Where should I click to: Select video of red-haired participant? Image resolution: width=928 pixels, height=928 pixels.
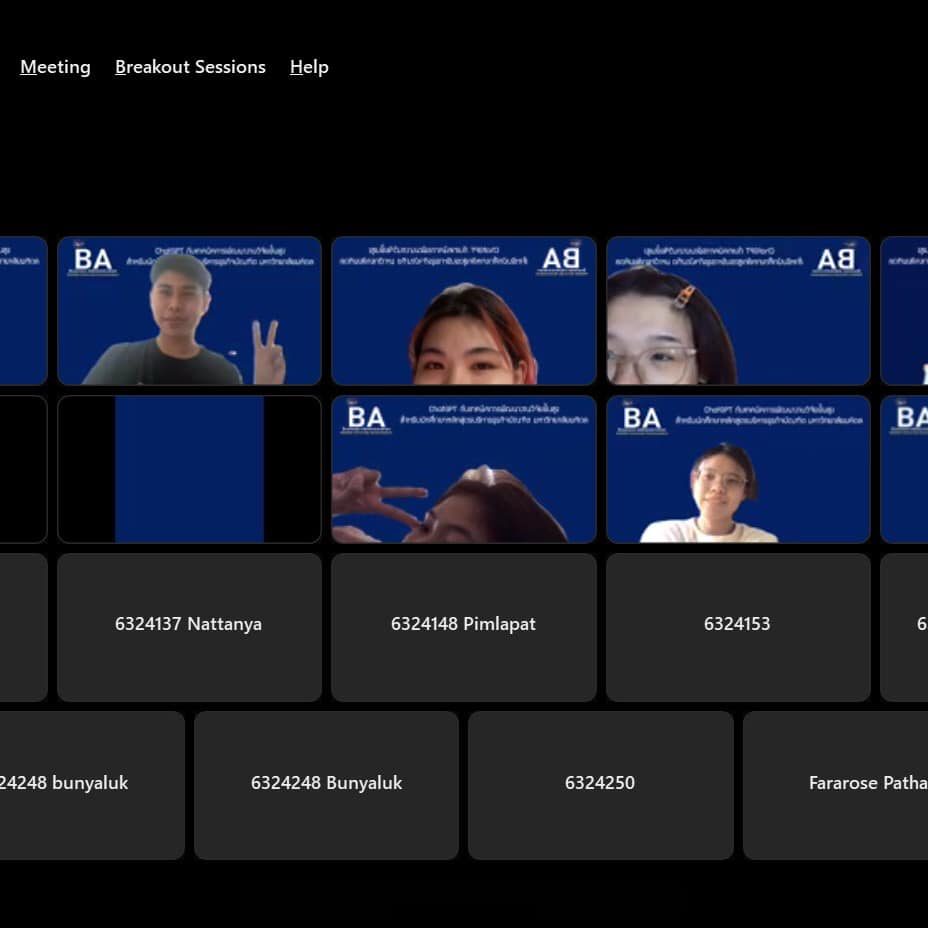click(x=464, y=311)
